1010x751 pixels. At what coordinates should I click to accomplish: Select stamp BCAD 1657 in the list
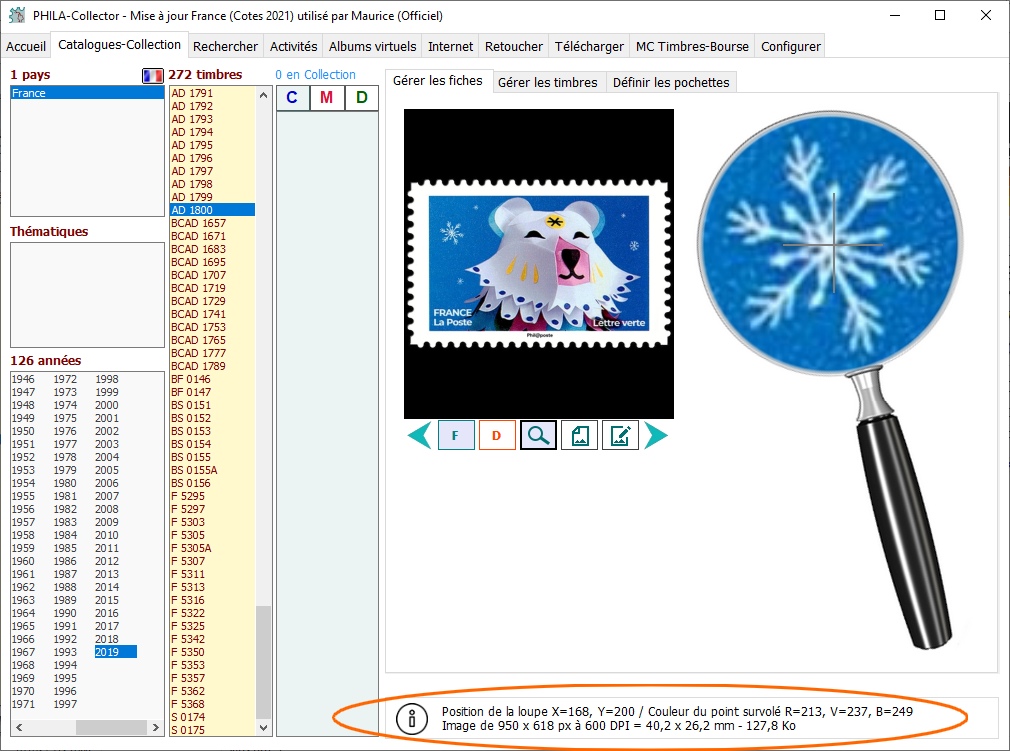[213, 223]
